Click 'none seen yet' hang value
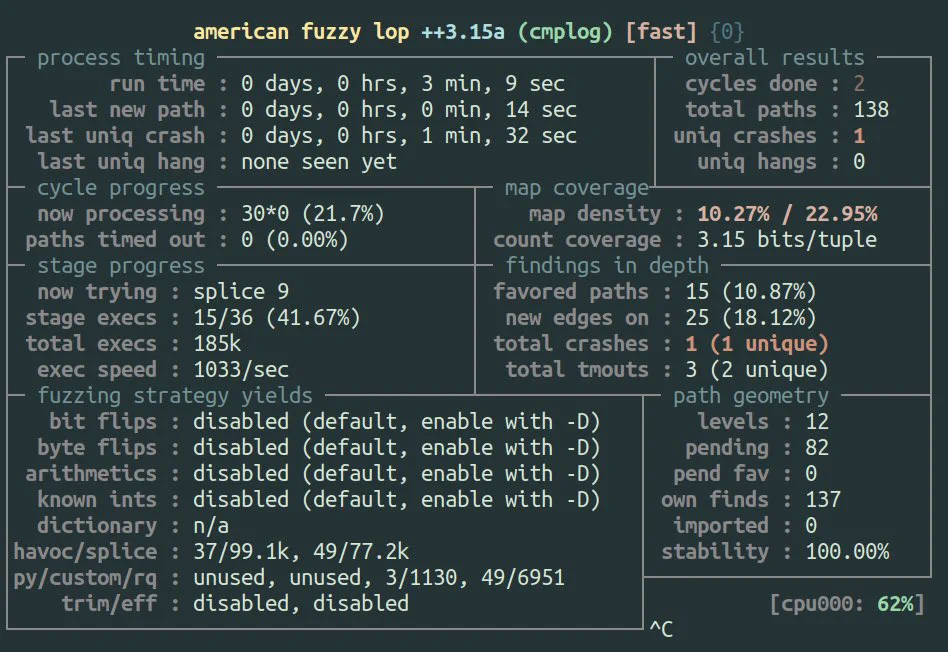Viewport: 948px width, 652px height. tap(319, 161)
